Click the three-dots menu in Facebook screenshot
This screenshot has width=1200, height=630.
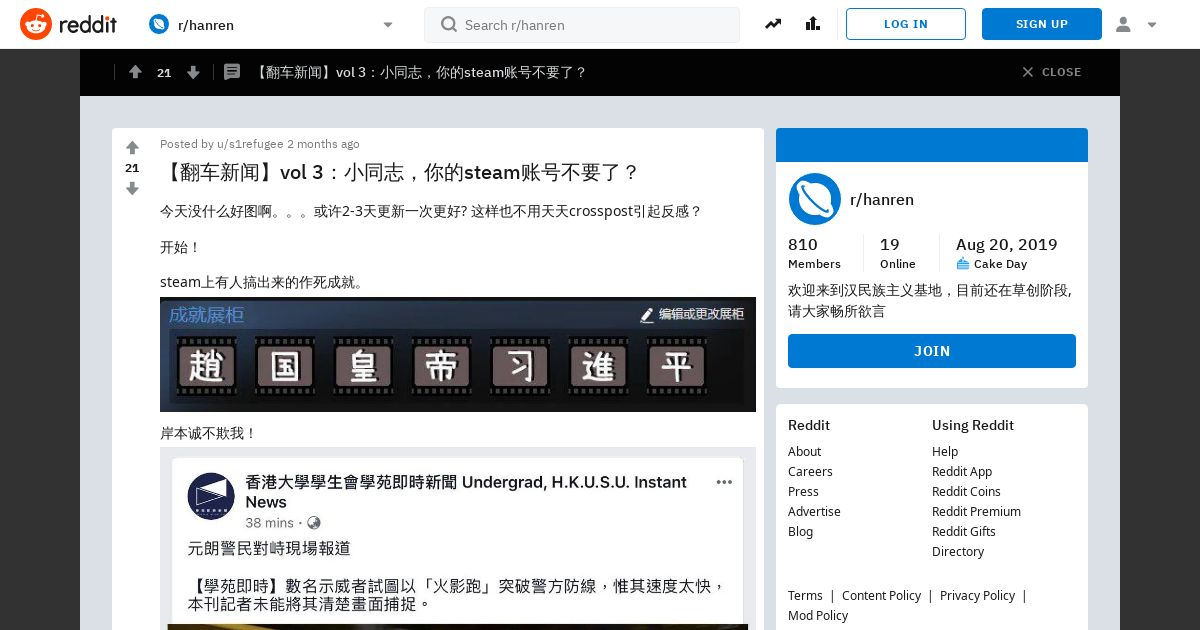[x=724, y=482]
